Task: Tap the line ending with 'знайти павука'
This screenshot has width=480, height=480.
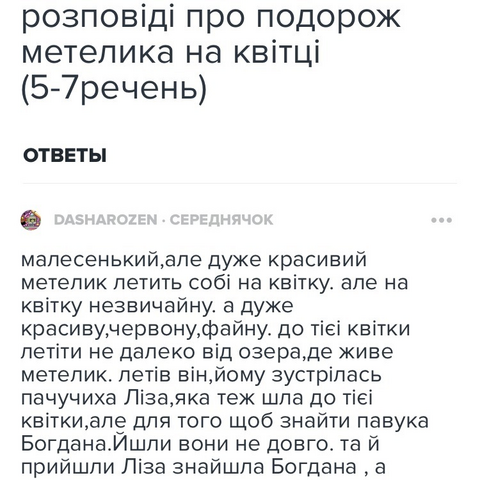Action: click(225, 421)
